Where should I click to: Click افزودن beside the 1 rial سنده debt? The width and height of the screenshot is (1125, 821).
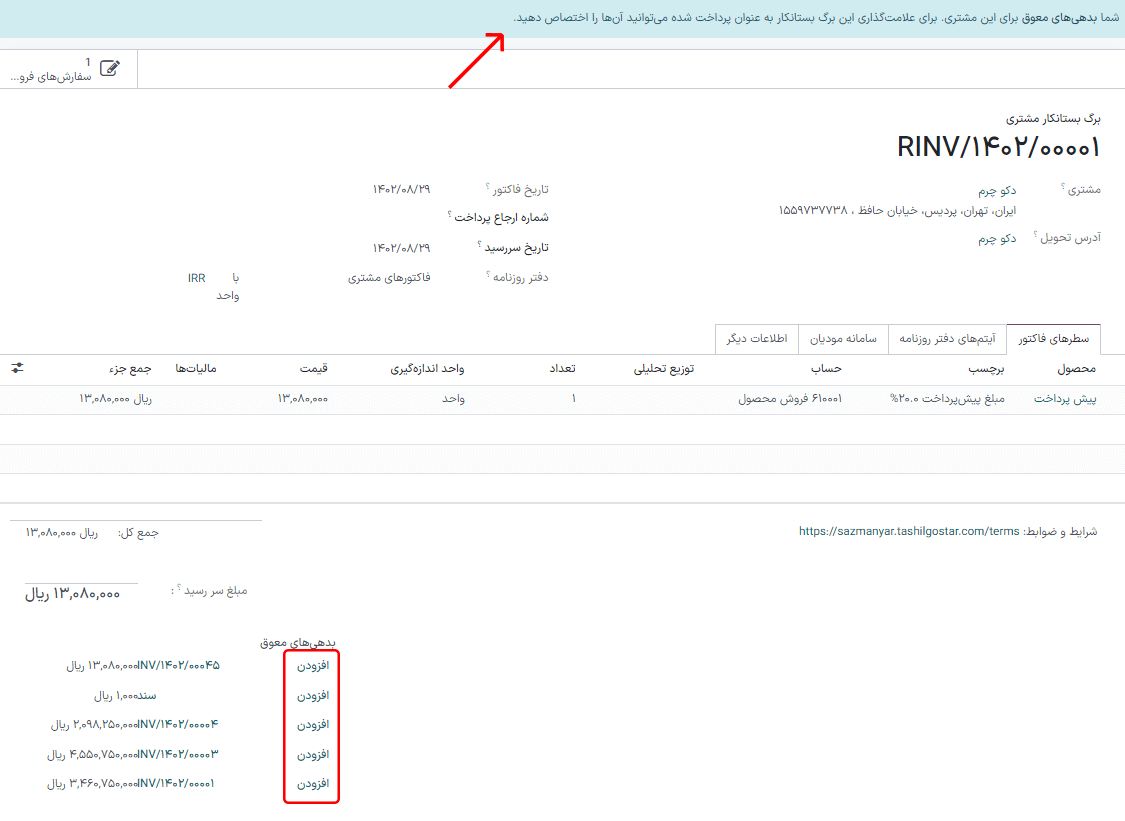click(x=311, y=694)
